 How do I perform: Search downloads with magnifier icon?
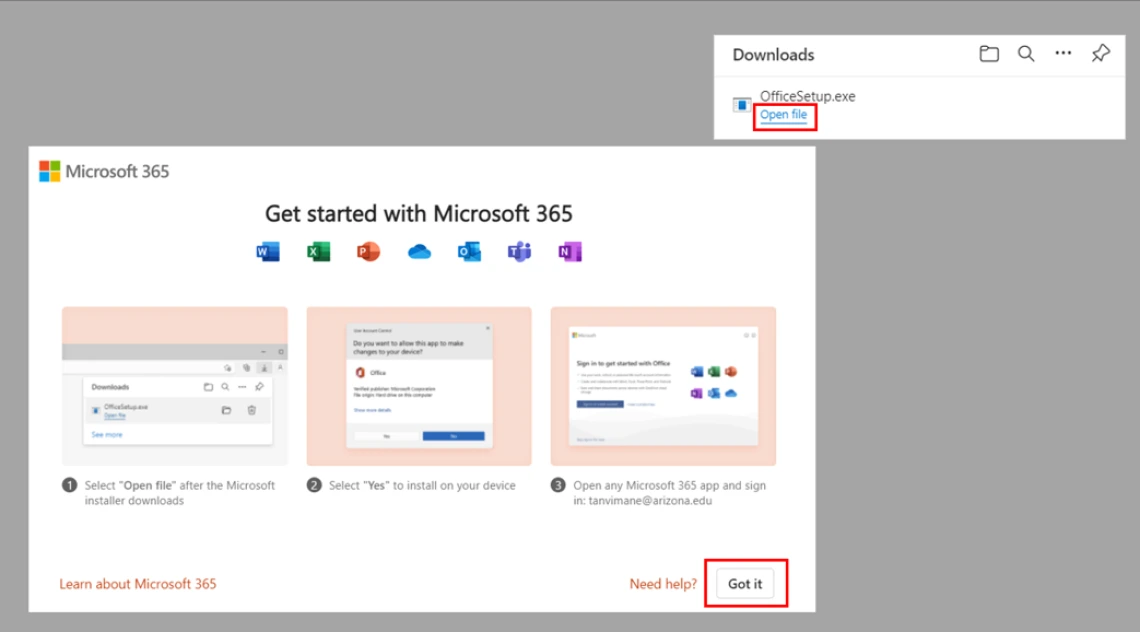[x=1026, y=54]
